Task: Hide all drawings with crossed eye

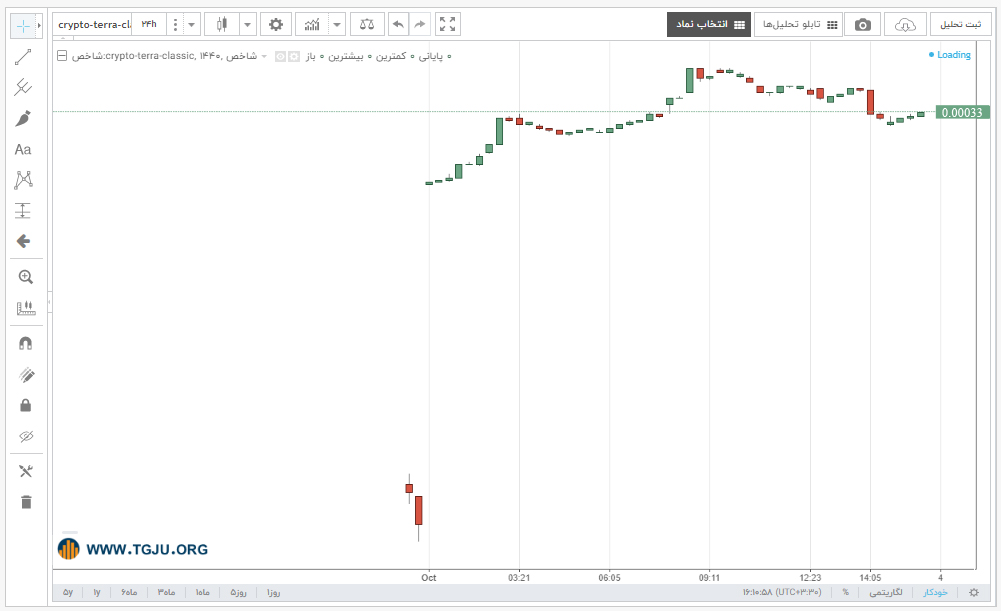Action: coord(26,437)
